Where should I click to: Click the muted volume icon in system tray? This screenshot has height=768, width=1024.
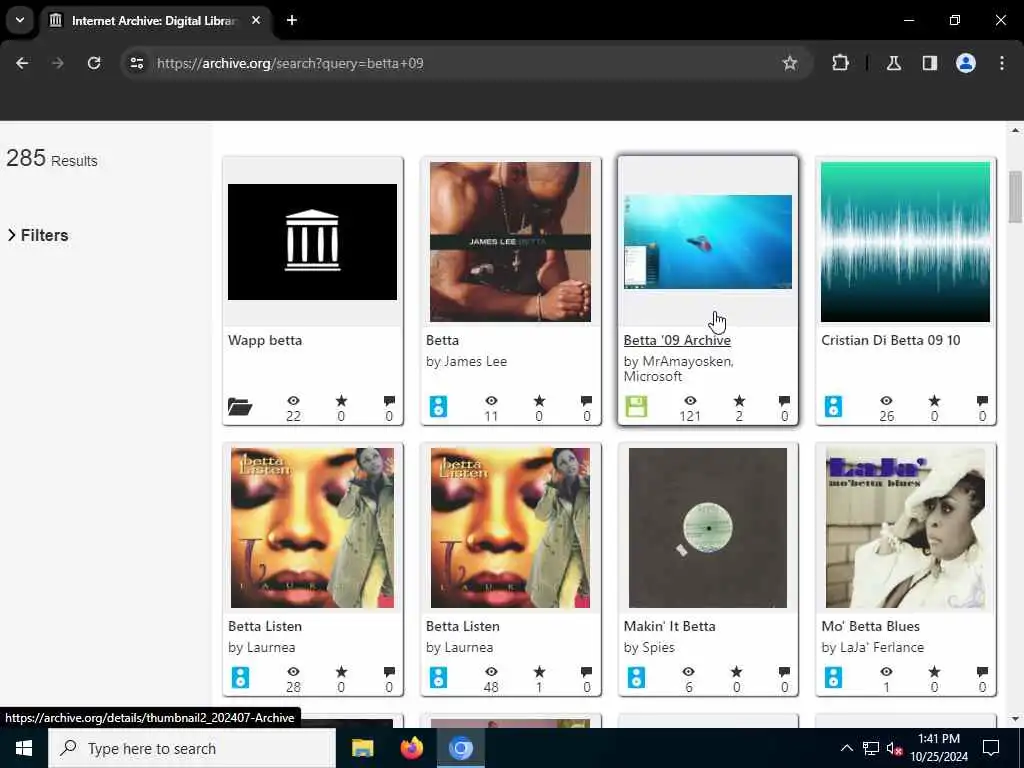894,748
